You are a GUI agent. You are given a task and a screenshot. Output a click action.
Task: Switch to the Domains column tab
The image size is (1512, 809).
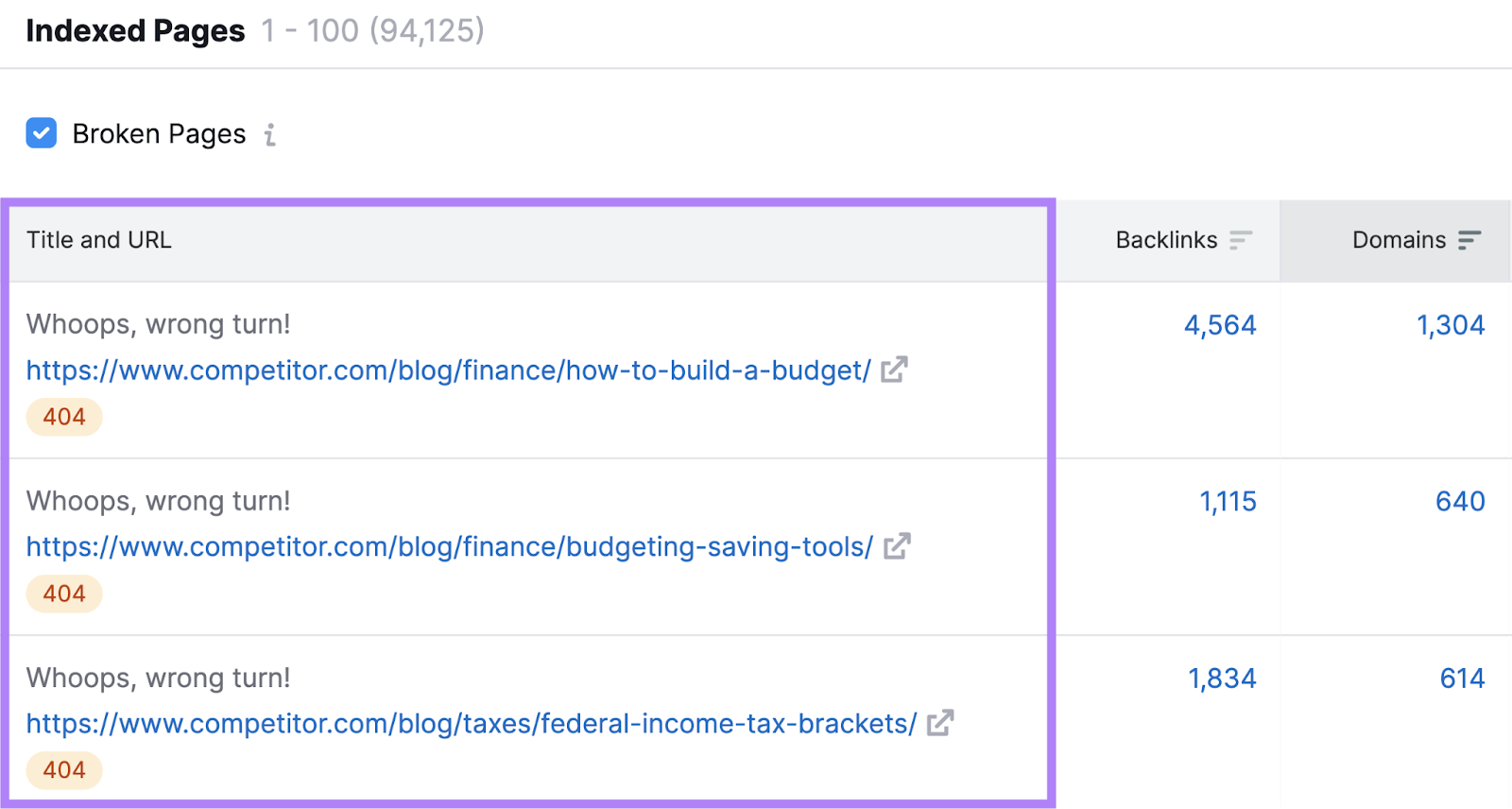coord(1398,240)
